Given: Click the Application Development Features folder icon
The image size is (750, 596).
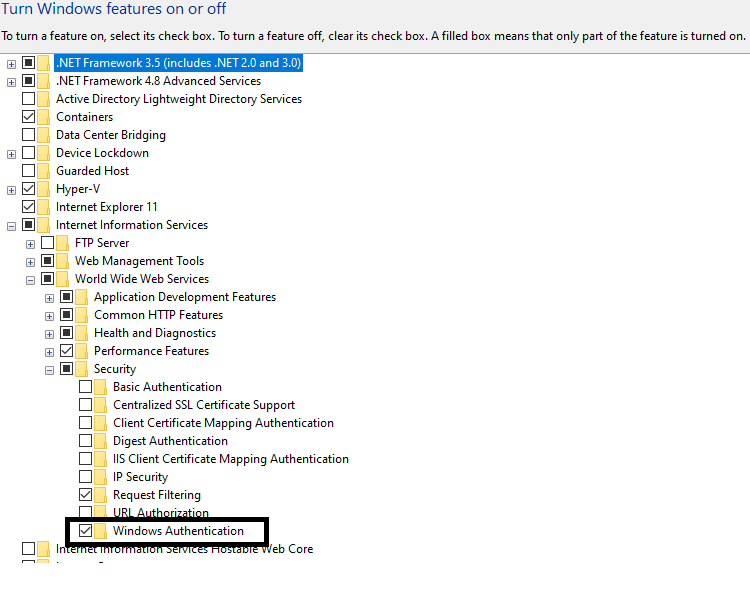Looking at the screenshot, I should point(81,297).
